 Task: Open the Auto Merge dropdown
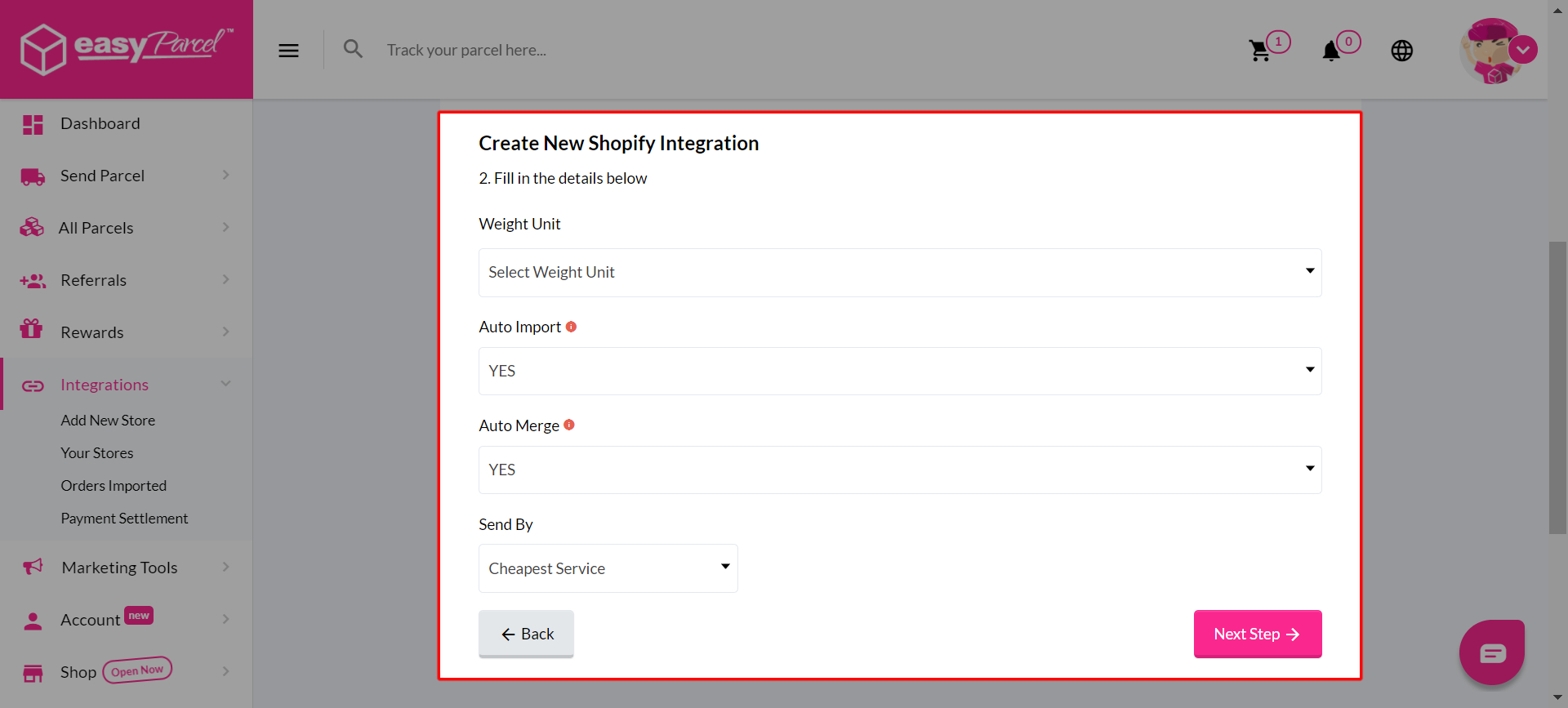900,470
